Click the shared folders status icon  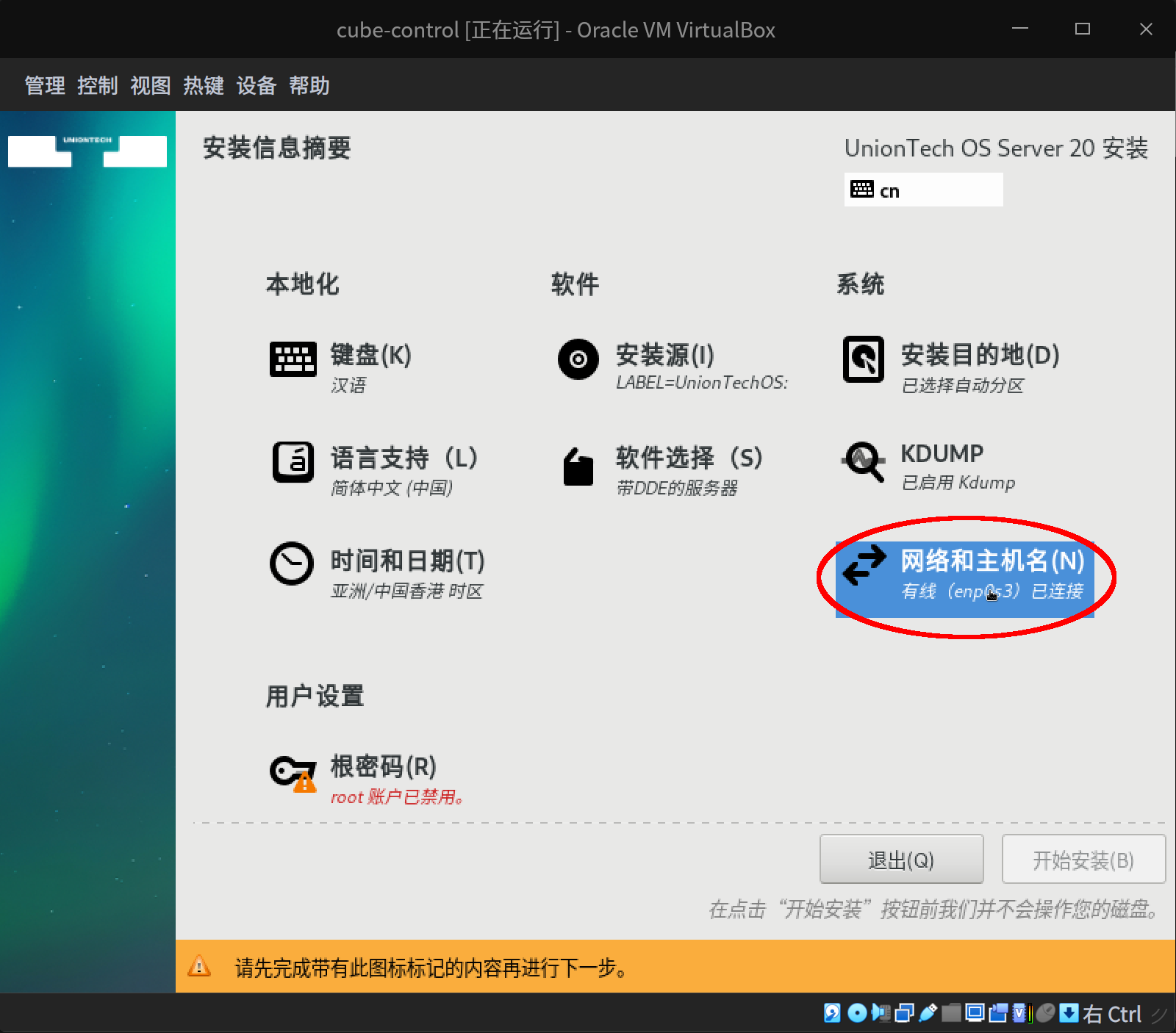952,1014
